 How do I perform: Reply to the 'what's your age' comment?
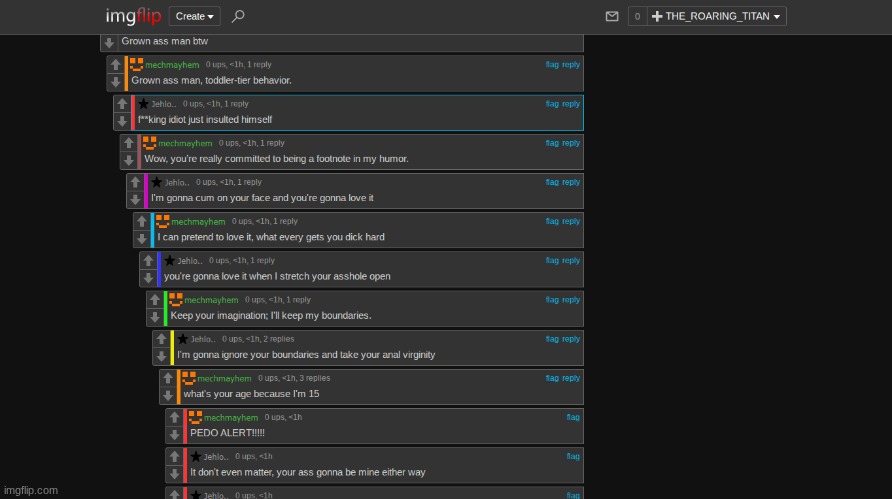click(x=571, y=378)
